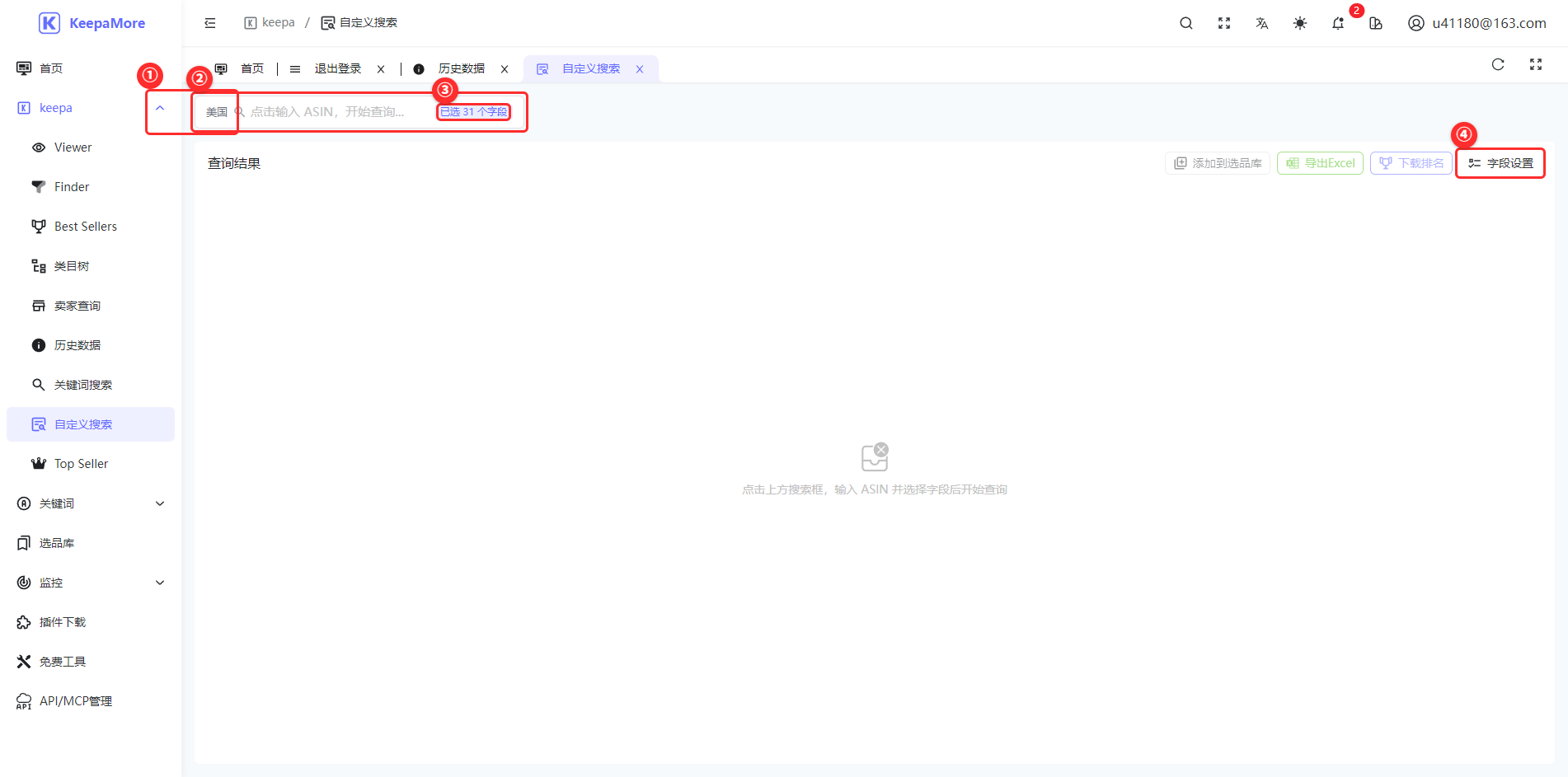Open the top search magnifier icon
This screenshot has width=1568, height=777.
pos(1186,23)
